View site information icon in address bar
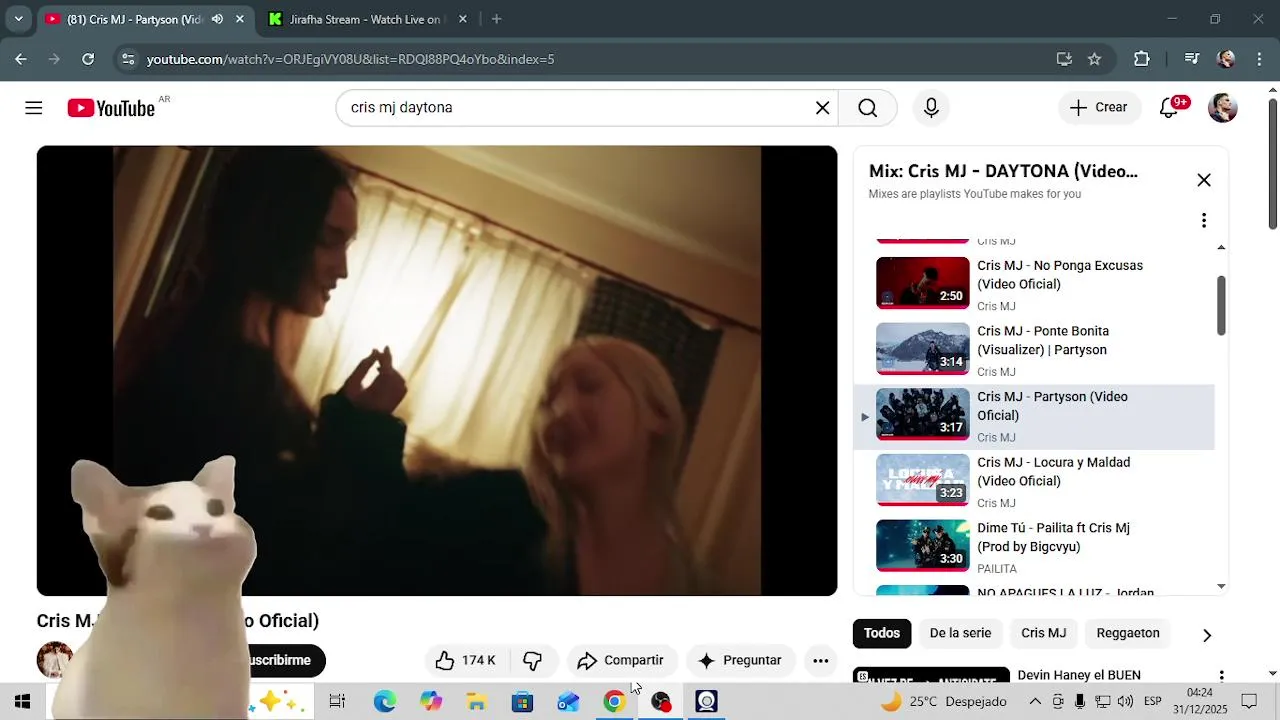The image size is (1280, 720). [x=127, y=59]
